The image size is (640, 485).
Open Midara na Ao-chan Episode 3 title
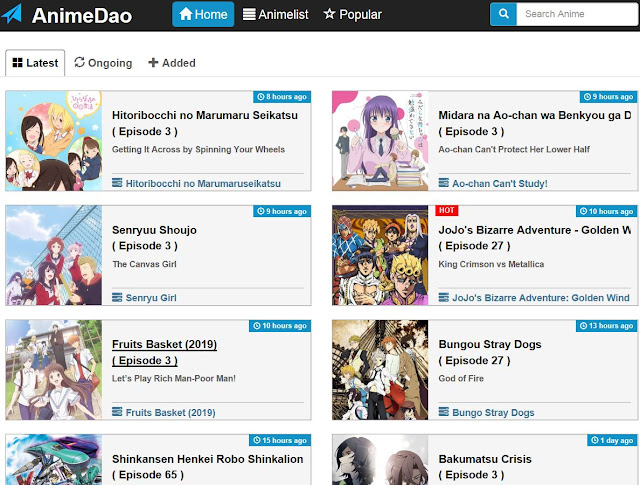[535, 123]
